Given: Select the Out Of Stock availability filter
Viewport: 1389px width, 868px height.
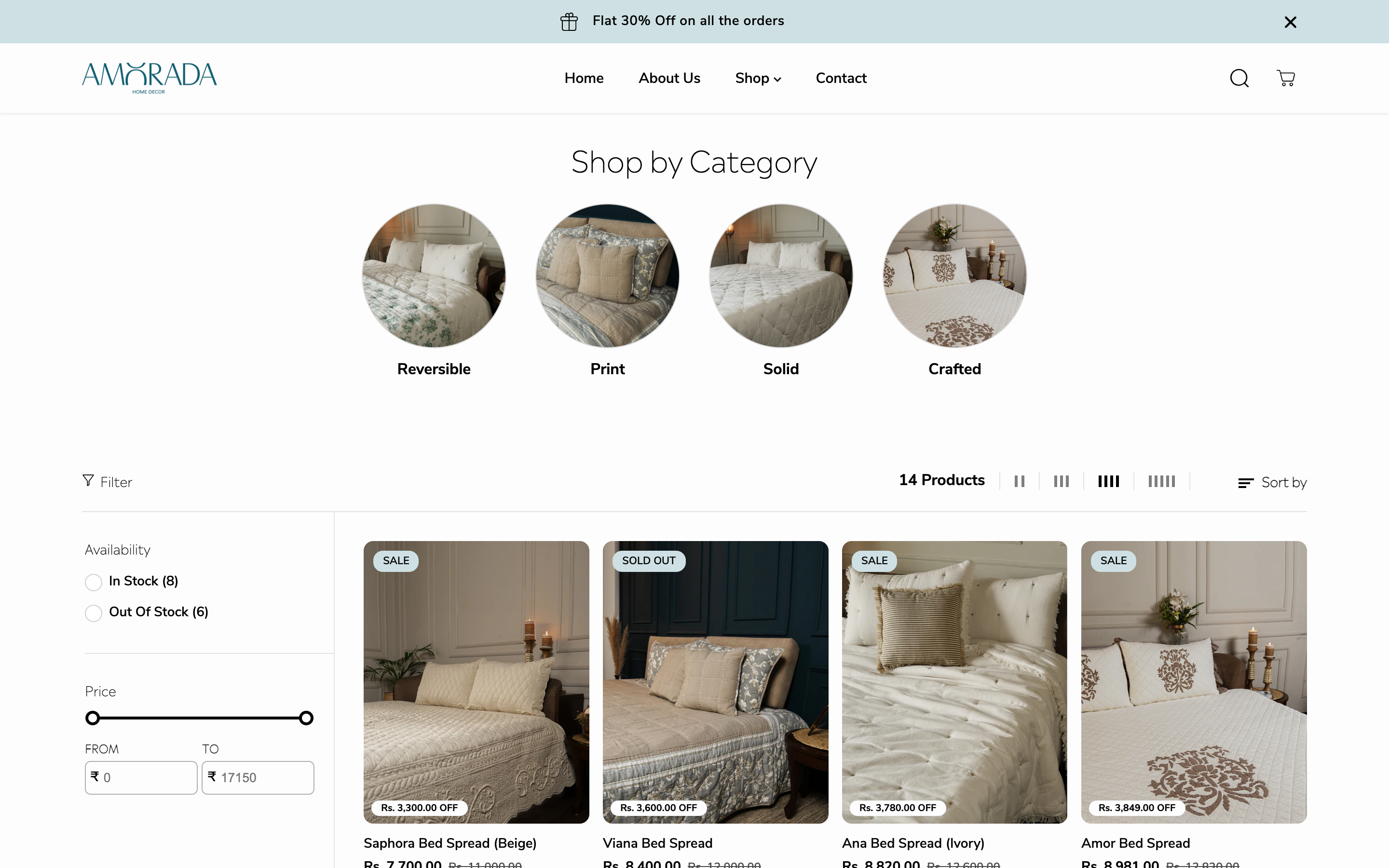Looking at the screenshot, I should click(x=93, y=612).
